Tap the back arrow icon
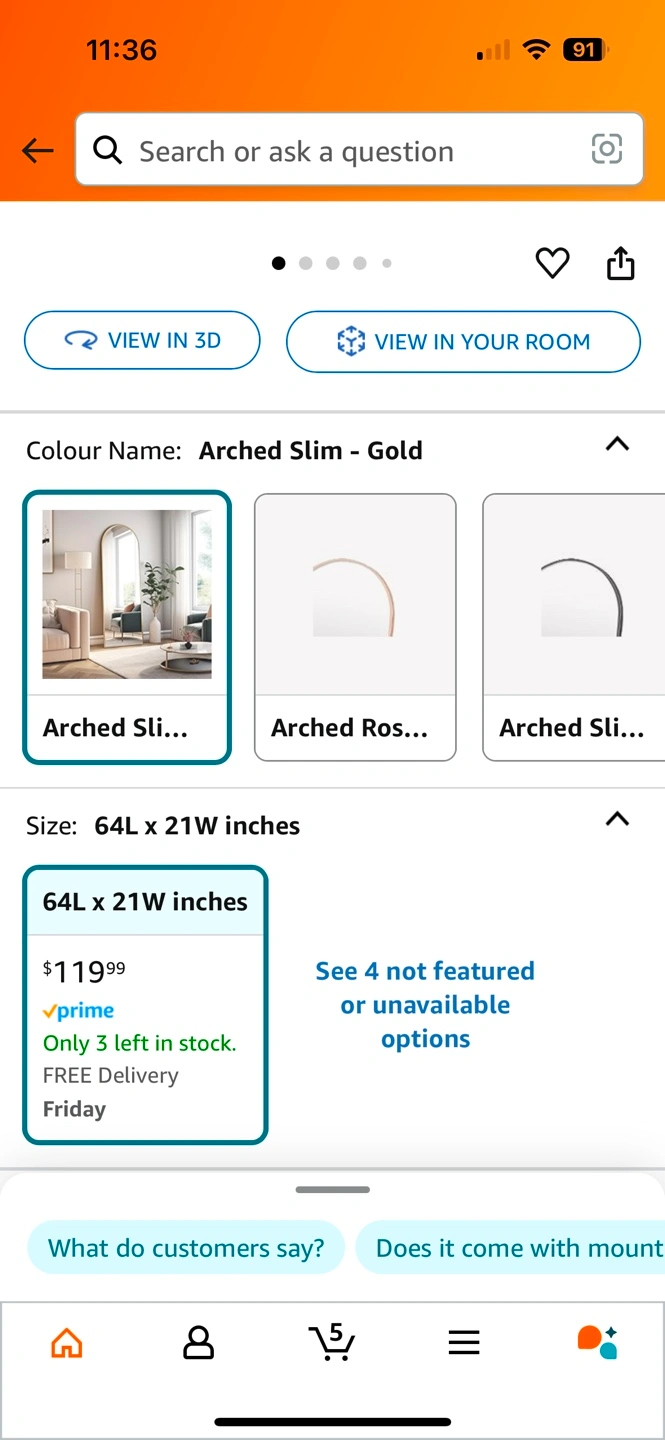 coord(38,151)
